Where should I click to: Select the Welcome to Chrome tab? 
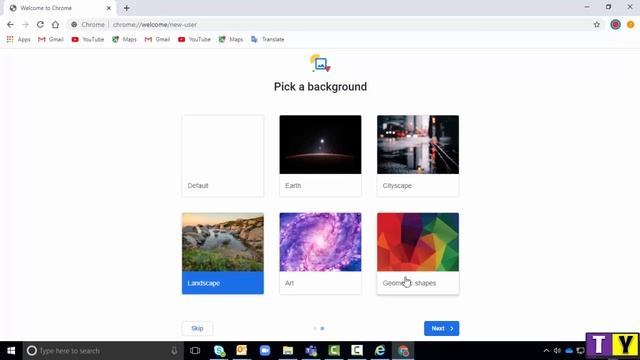59,8
